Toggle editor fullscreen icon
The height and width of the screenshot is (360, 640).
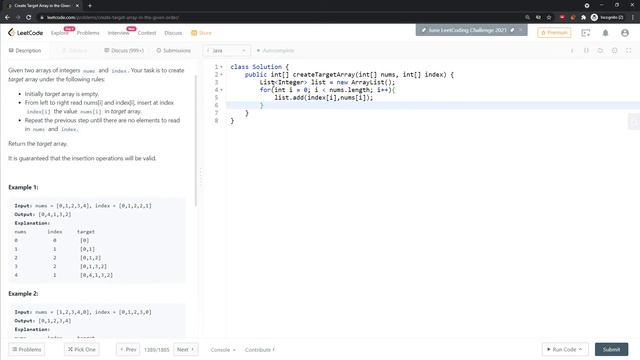pos(629,51)
